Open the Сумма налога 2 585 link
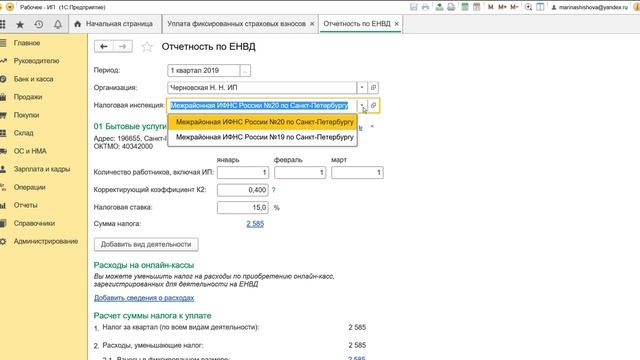The image size is (640, 360). [x=255, y=224]
